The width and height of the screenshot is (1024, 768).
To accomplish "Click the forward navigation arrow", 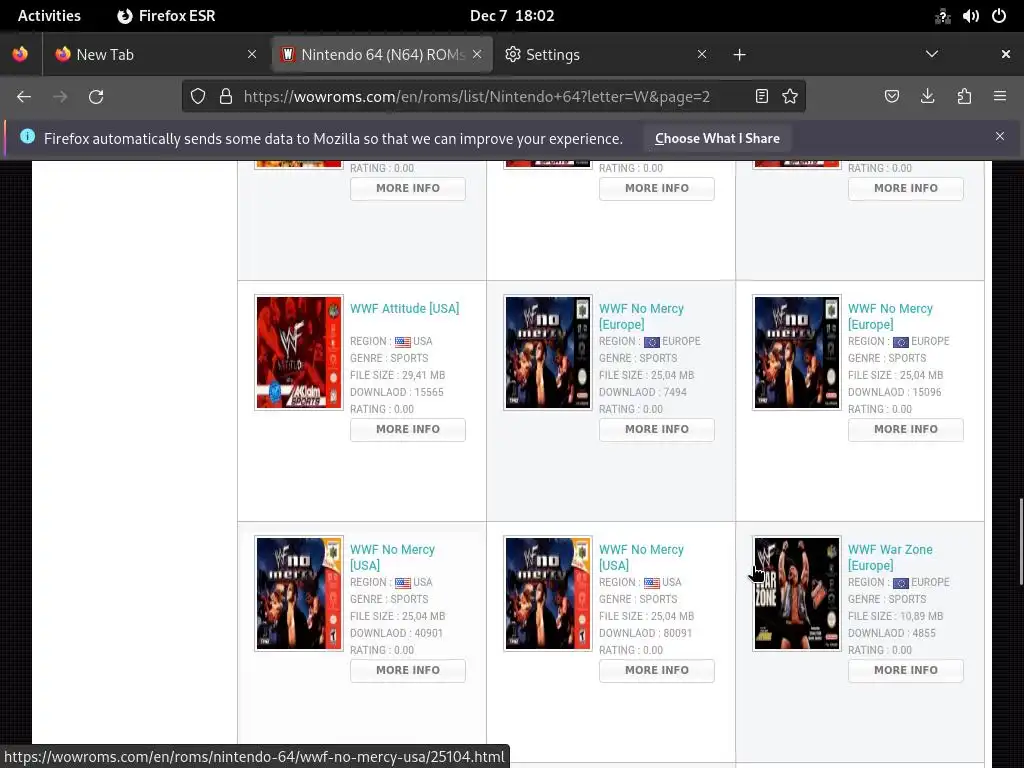I will (x=60, y=97).
